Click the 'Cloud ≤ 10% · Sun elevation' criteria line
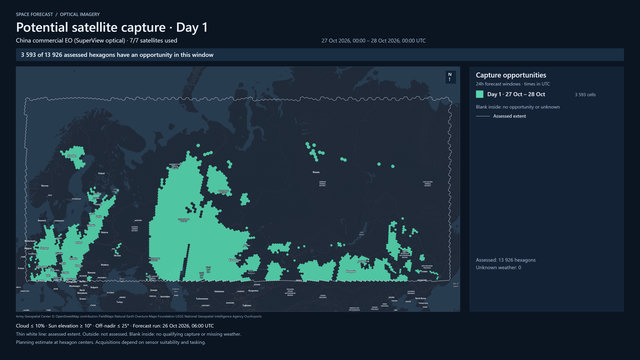The width and height of the screenshot is (640, 360). 115,326
